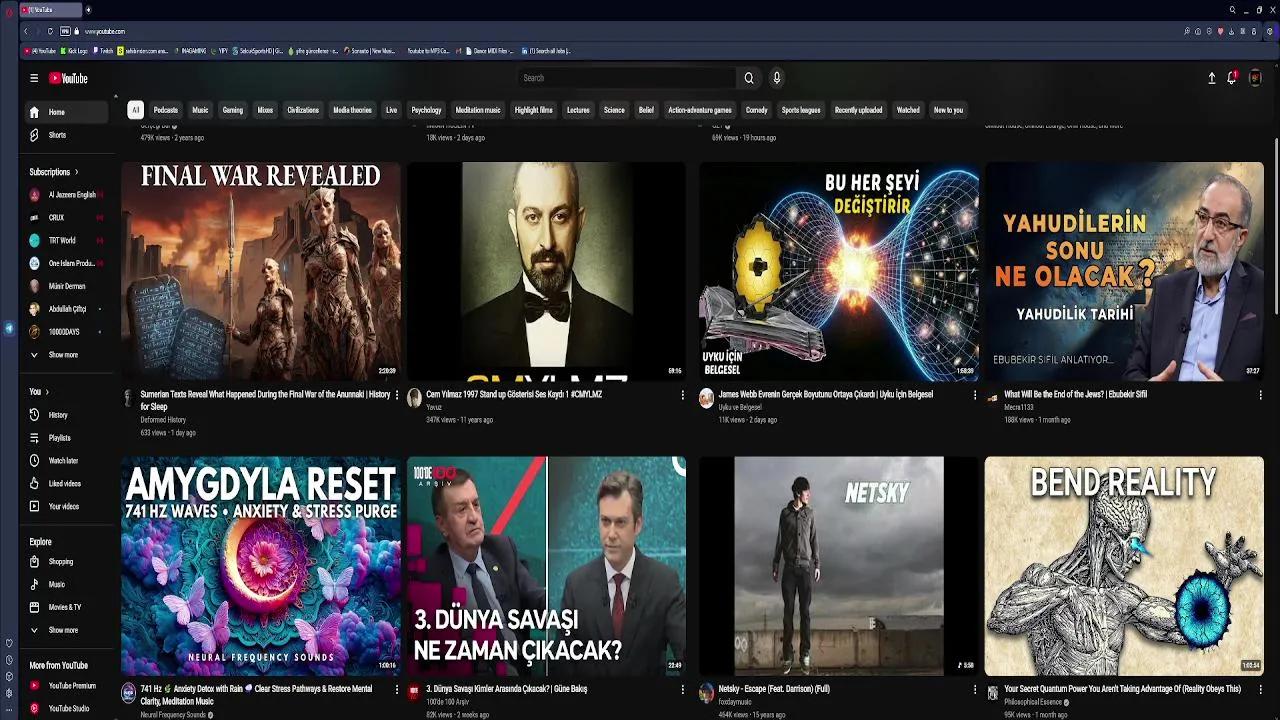Go to Home in the sidebar
This screenshot has height=720, width=1280.
coord(67,112)
